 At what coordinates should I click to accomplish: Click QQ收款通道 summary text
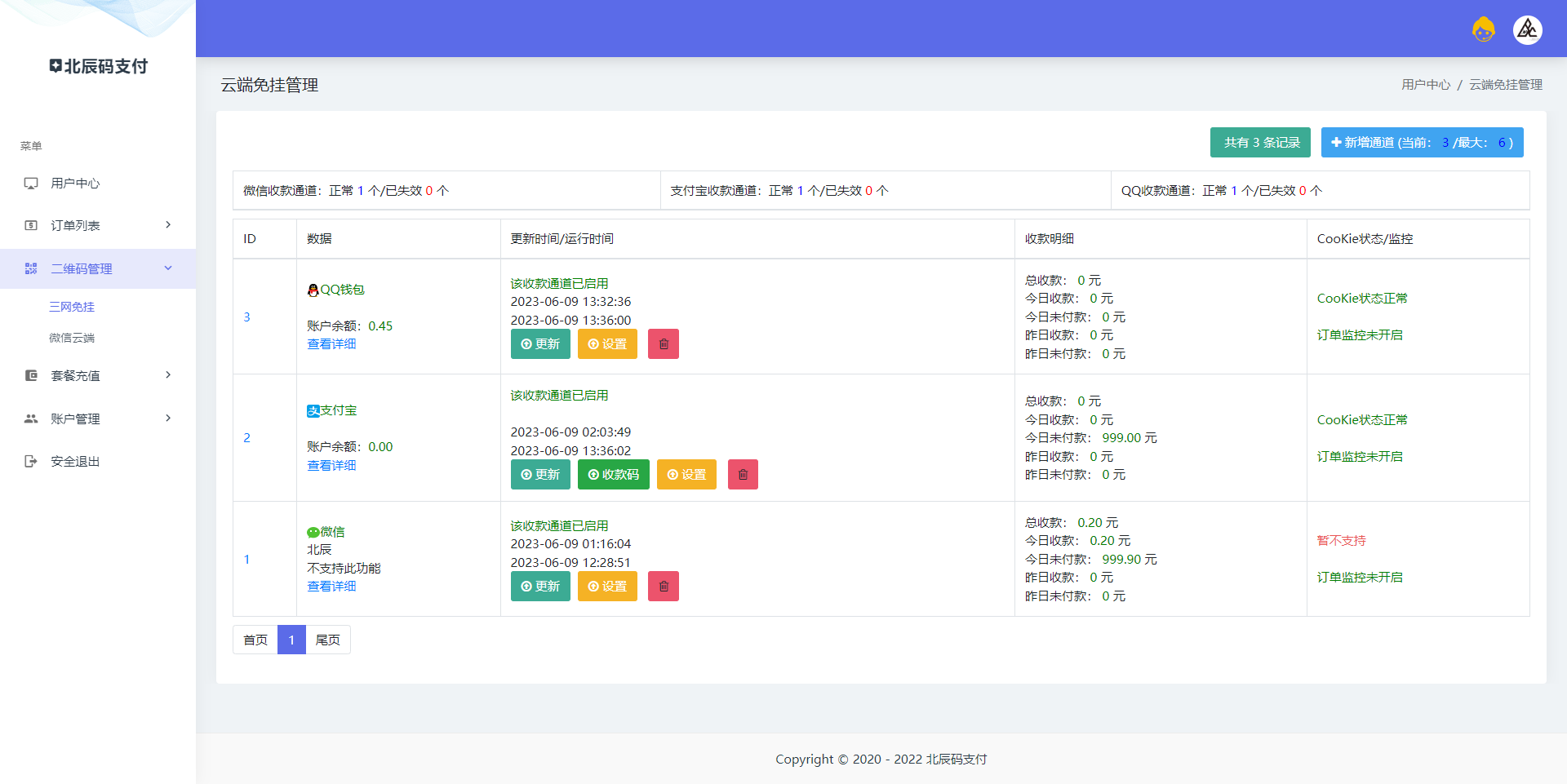click(1222, 191)
